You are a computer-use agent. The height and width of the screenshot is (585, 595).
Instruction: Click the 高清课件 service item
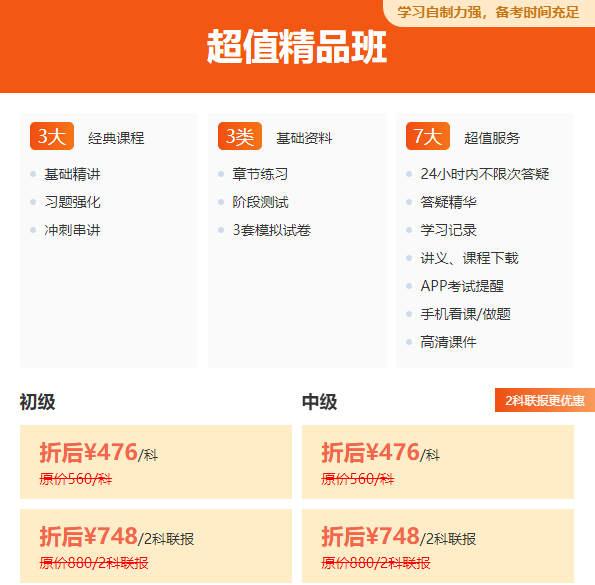coord(448,342)
